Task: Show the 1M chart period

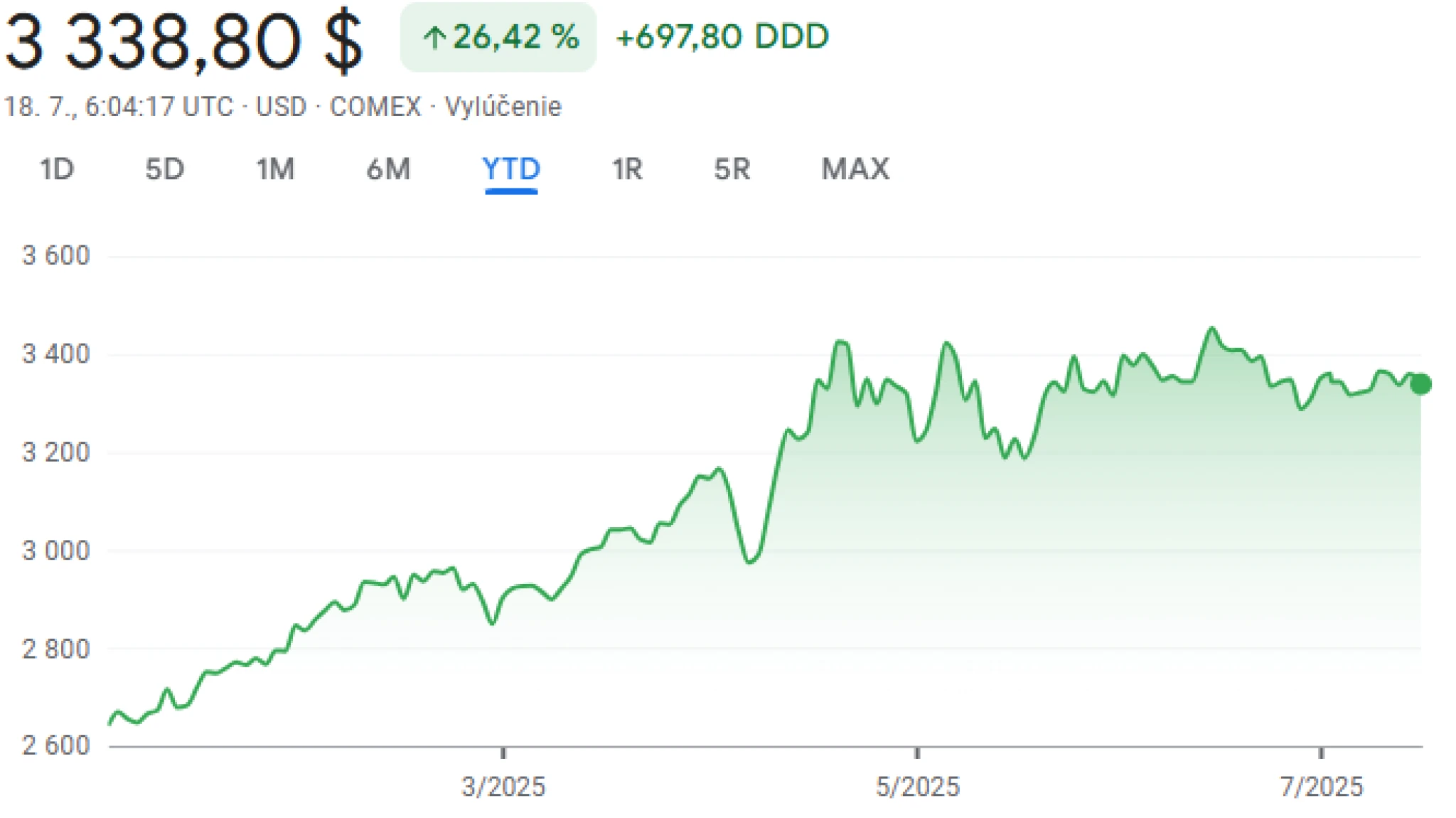Action: tap(275, 169)
